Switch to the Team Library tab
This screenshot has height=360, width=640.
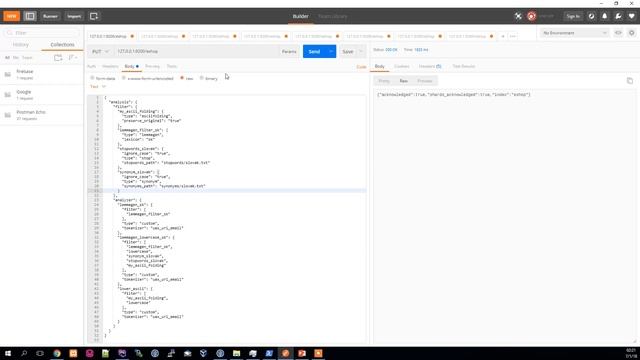(x=333, y=16)
